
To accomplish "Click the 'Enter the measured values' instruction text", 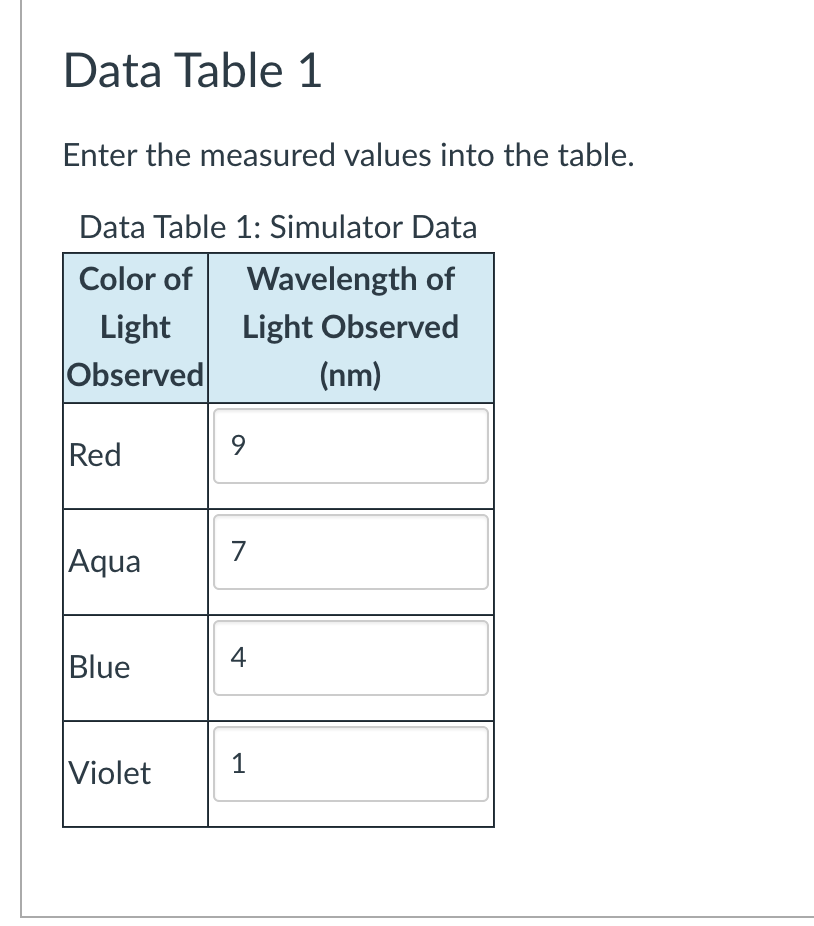I will click(x=349, y=155).
